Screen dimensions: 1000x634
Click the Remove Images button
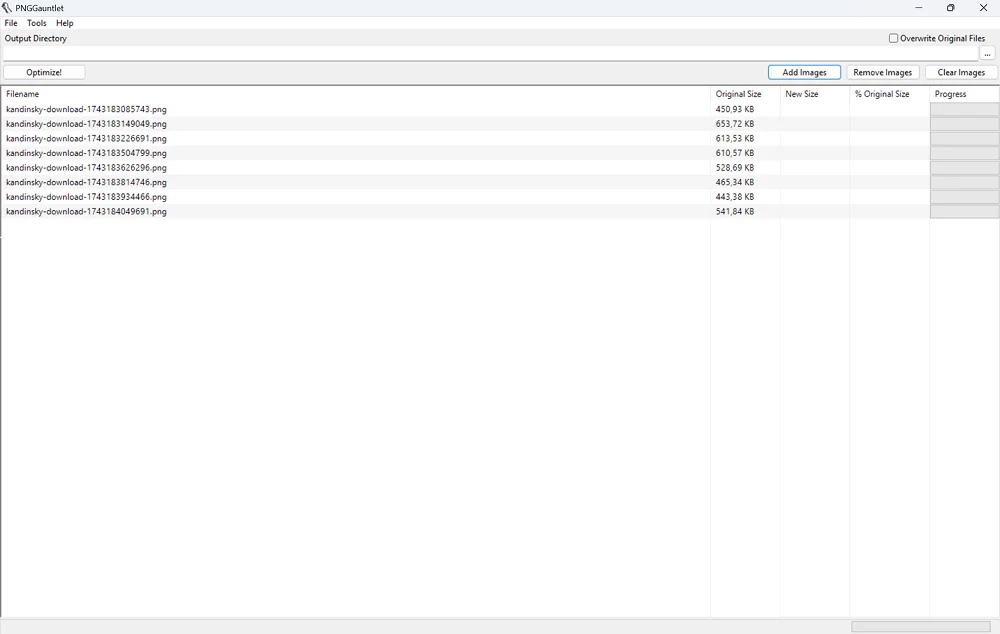pos(883,72)
